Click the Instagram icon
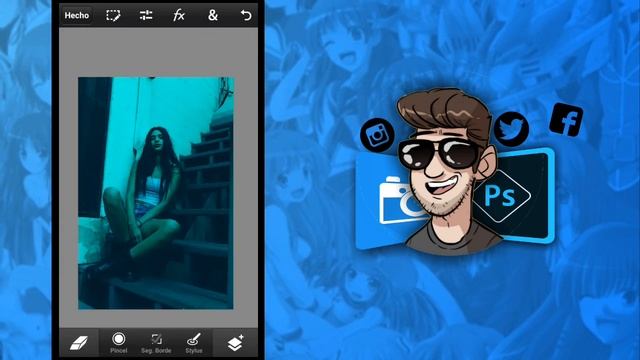 coord(377,135)
